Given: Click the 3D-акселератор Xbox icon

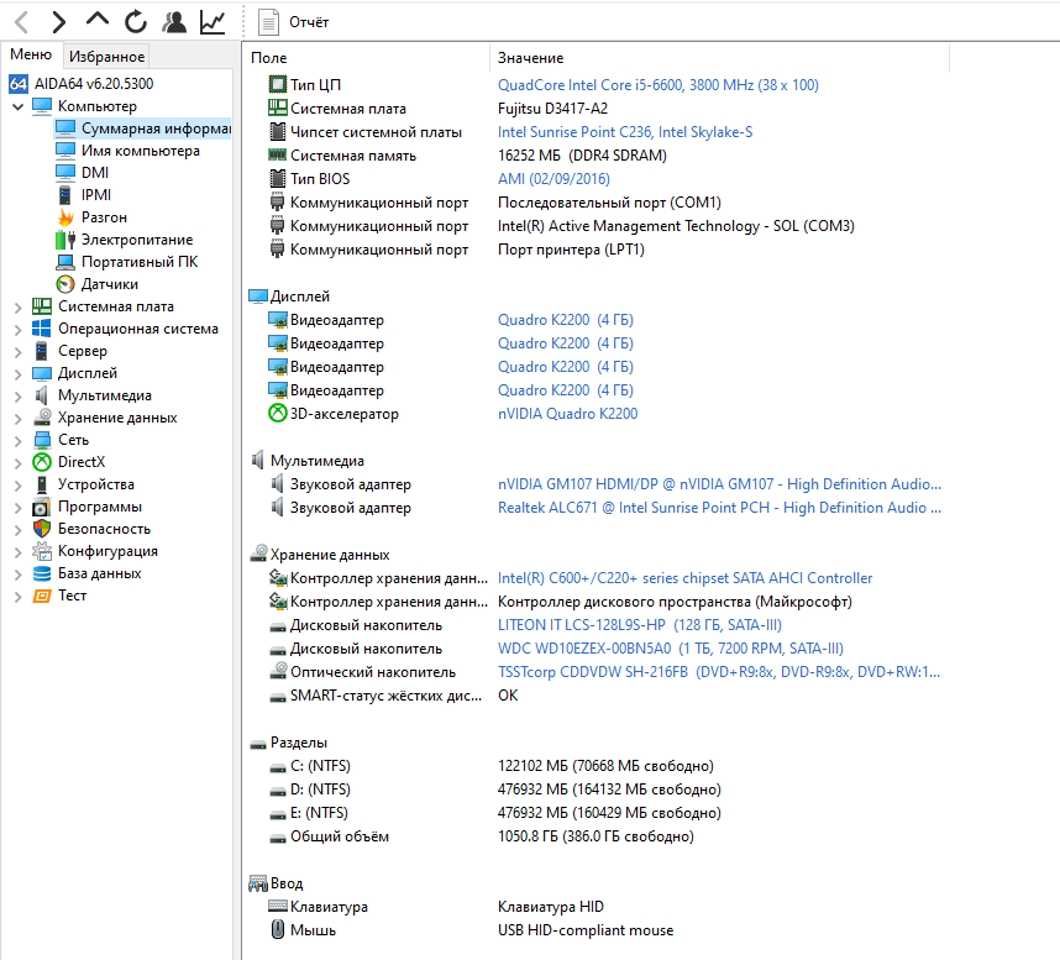Looking at the screenshot, I should pos(277,413).
